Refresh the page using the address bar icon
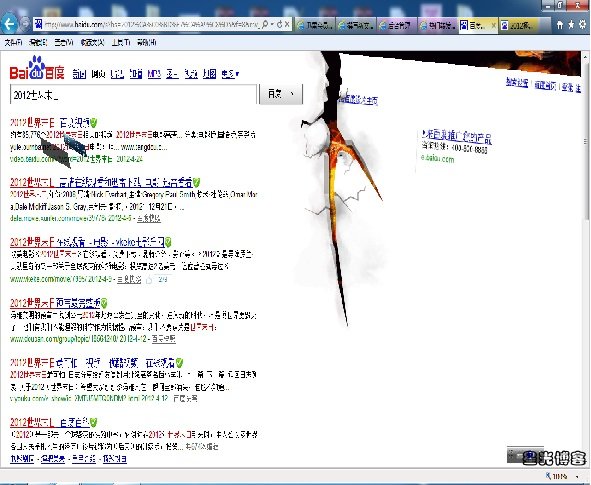 click(x=279, y=24)
